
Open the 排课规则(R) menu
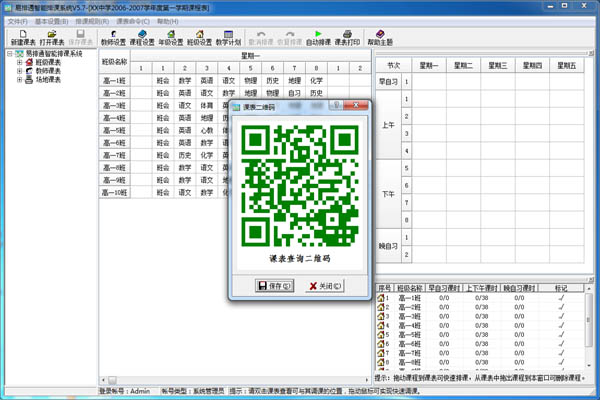tap(92, 21)
